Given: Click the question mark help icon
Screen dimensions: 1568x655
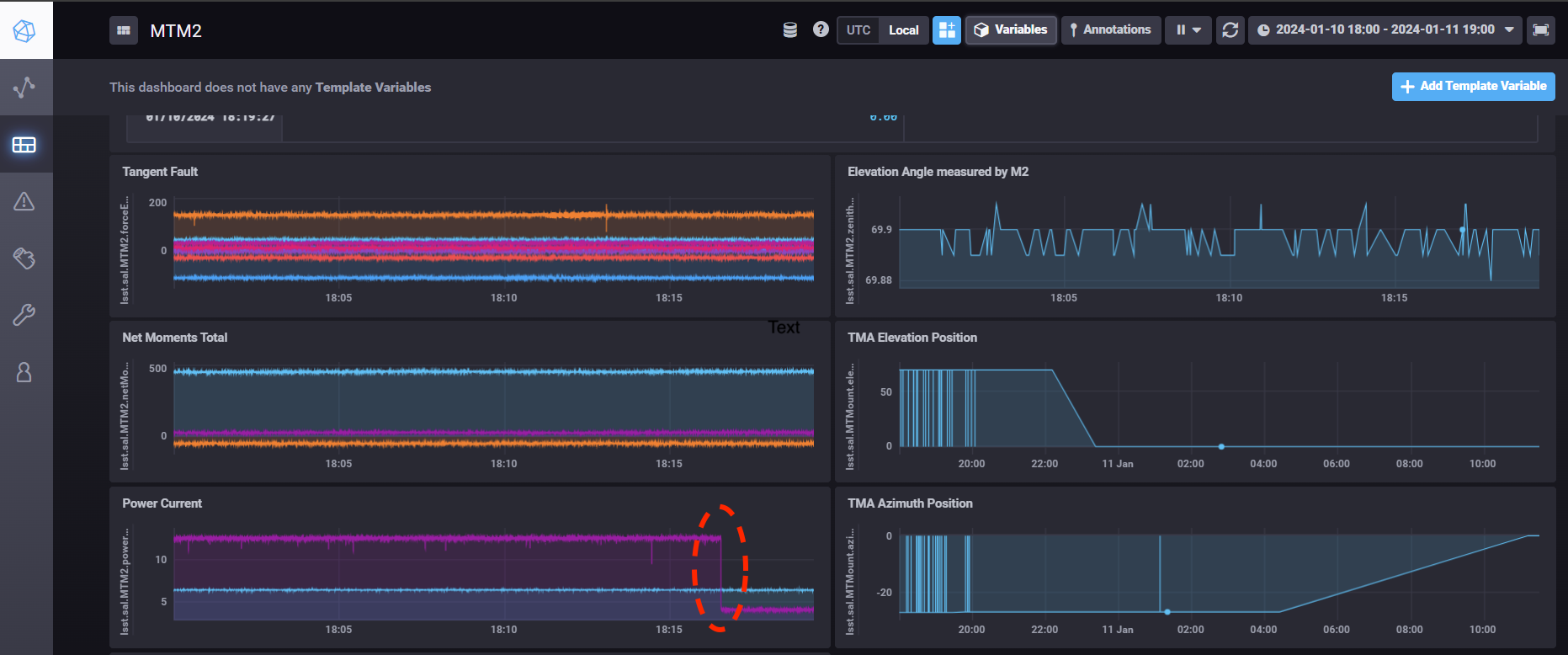Looking at the screenshot, I should 821,30.
